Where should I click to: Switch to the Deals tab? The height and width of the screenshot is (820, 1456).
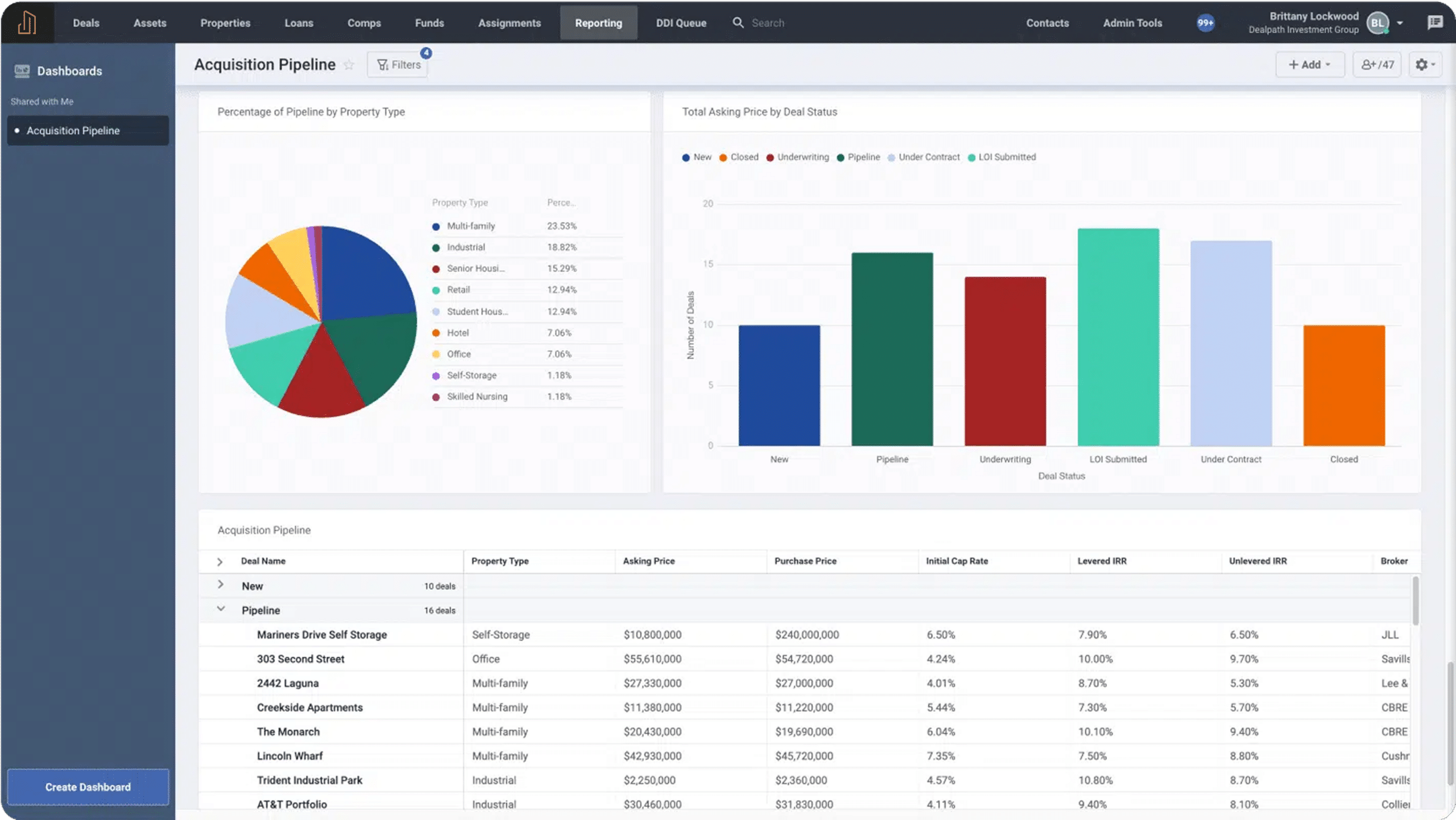pyautogui.click(x=86, y=23)
